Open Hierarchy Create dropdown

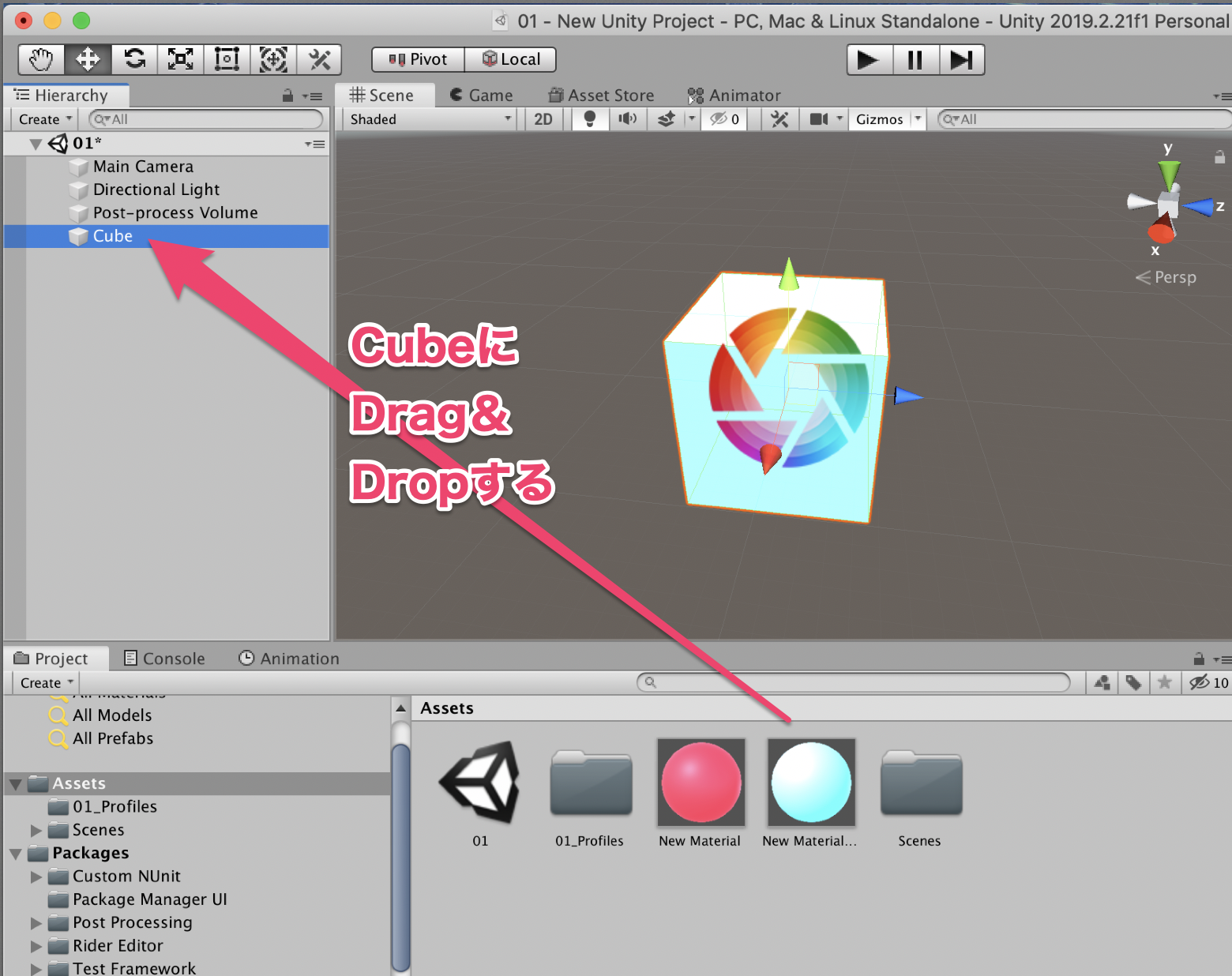click(x=45, y=119)
